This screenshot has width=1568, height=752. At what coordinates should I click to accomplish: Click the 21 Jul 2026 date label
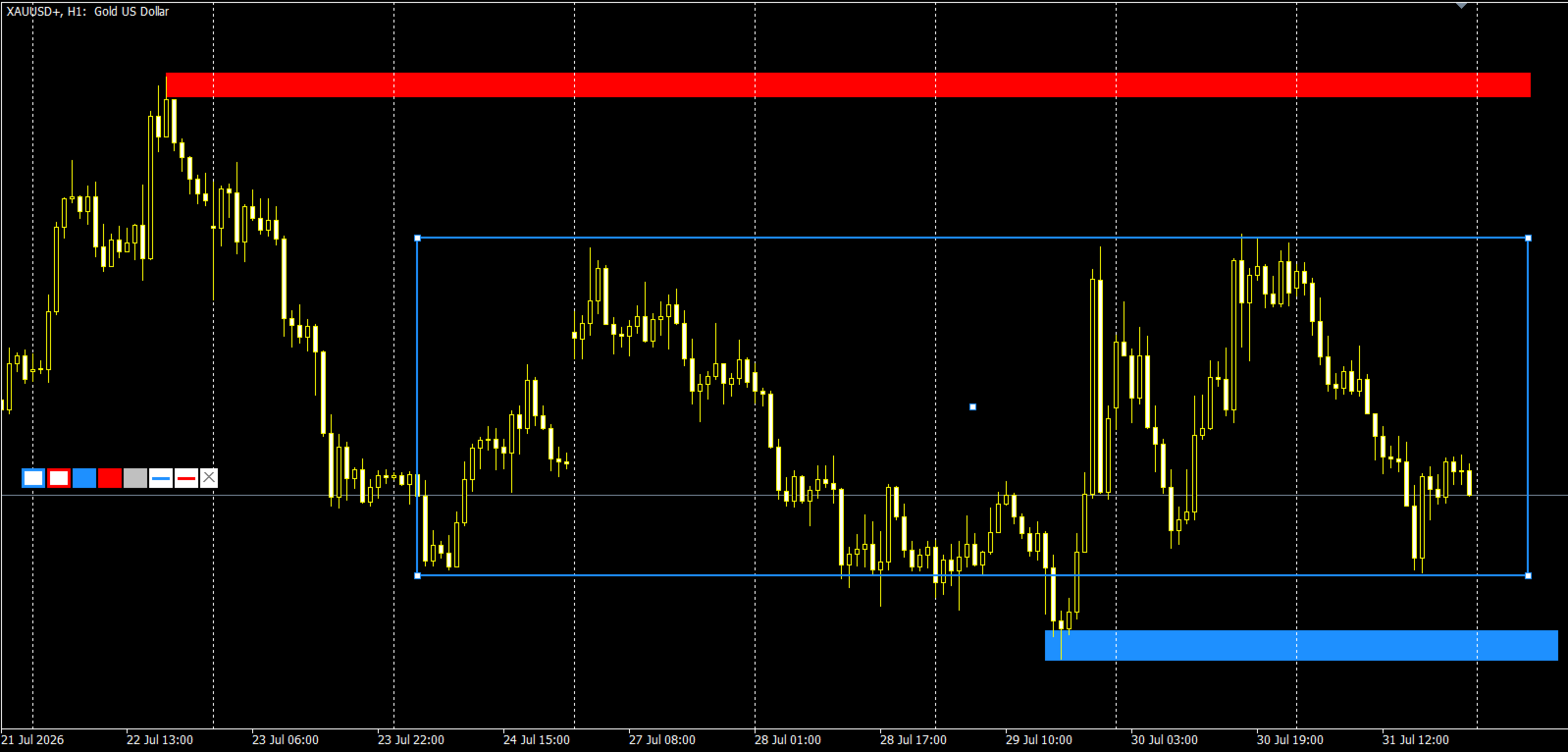click(x=32, y=740)
